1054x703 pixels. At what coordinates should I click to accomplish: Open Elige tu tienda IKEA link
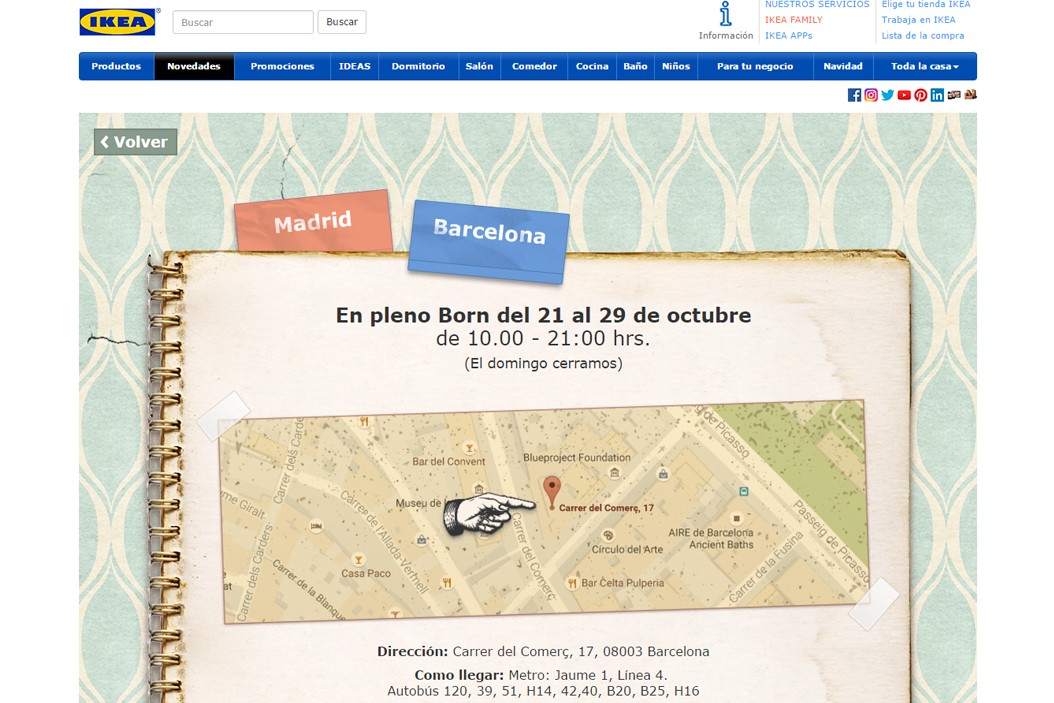(x=926, y=5)
